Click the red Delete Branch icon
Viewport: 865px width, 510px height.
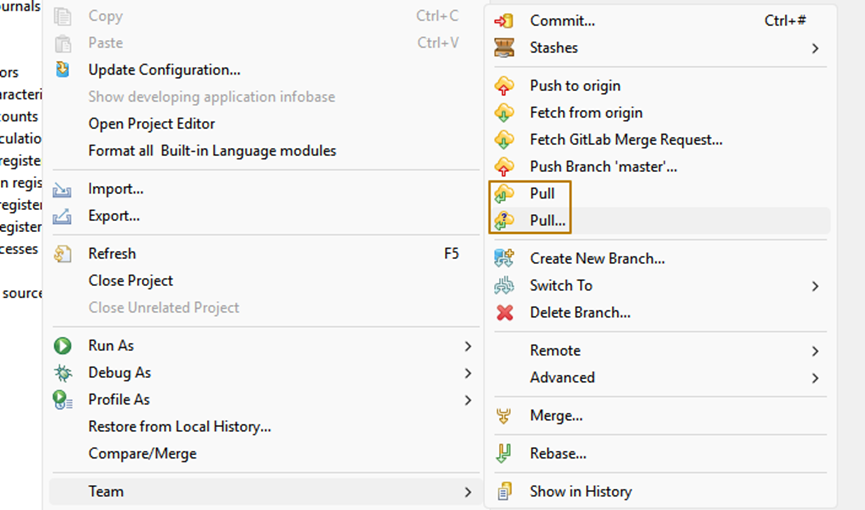[x=505, y=312]
